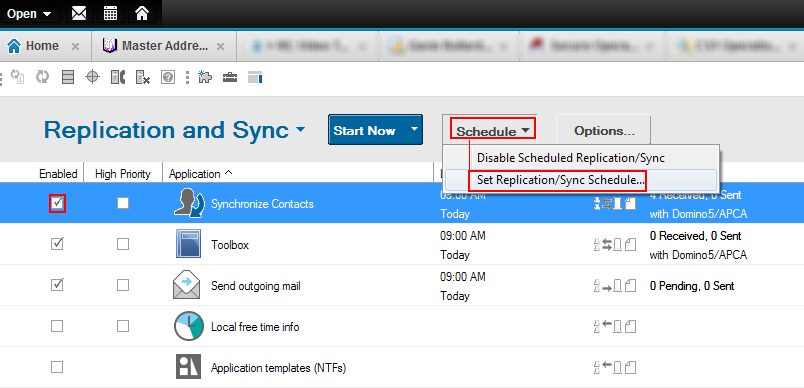Open the Start Now dropdown arrow
The width and height of the screenshot is (804, 388).
414,129
